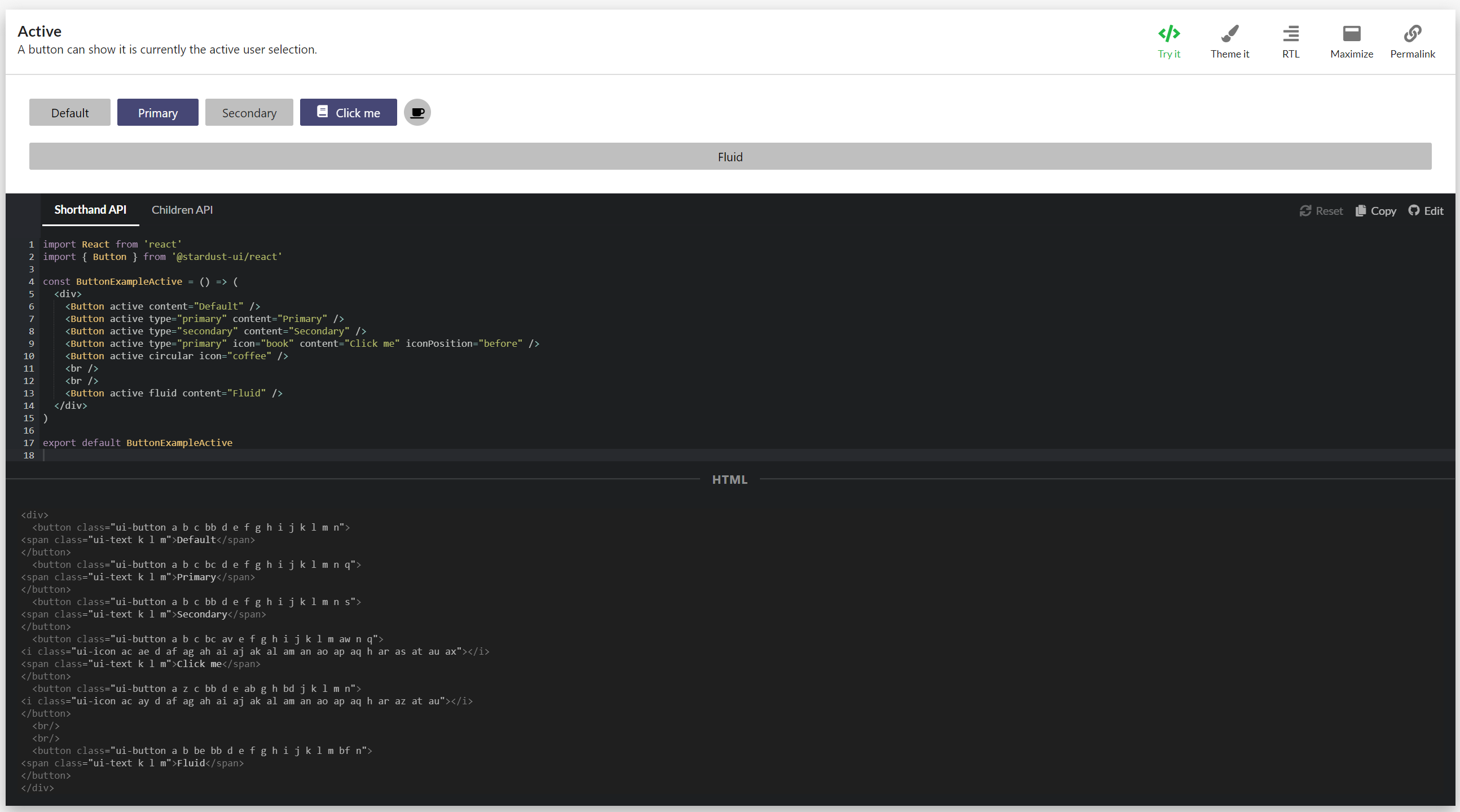The height and width of the screenshot is (812, 1460).
Task: Click the Active example heading
Action: (x=39, y=31)
